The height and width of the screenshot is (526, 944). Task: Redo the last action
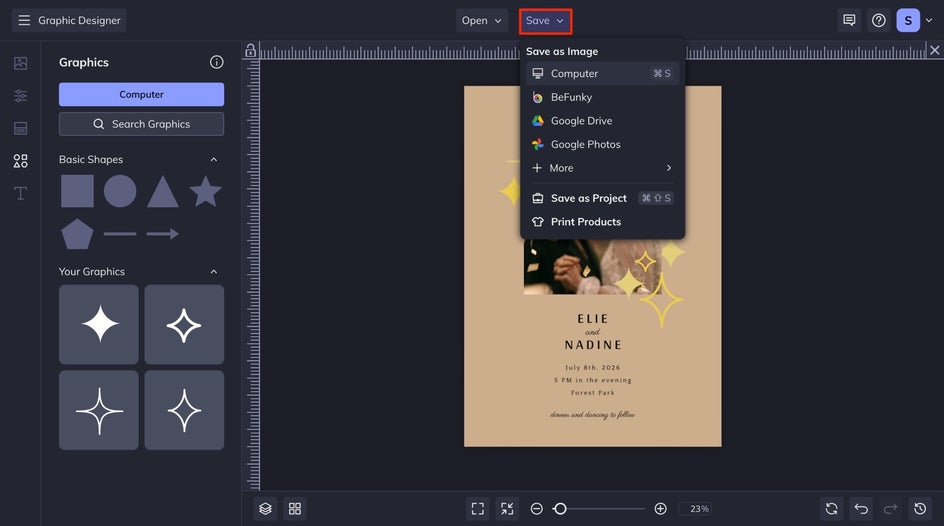(890, 509)
